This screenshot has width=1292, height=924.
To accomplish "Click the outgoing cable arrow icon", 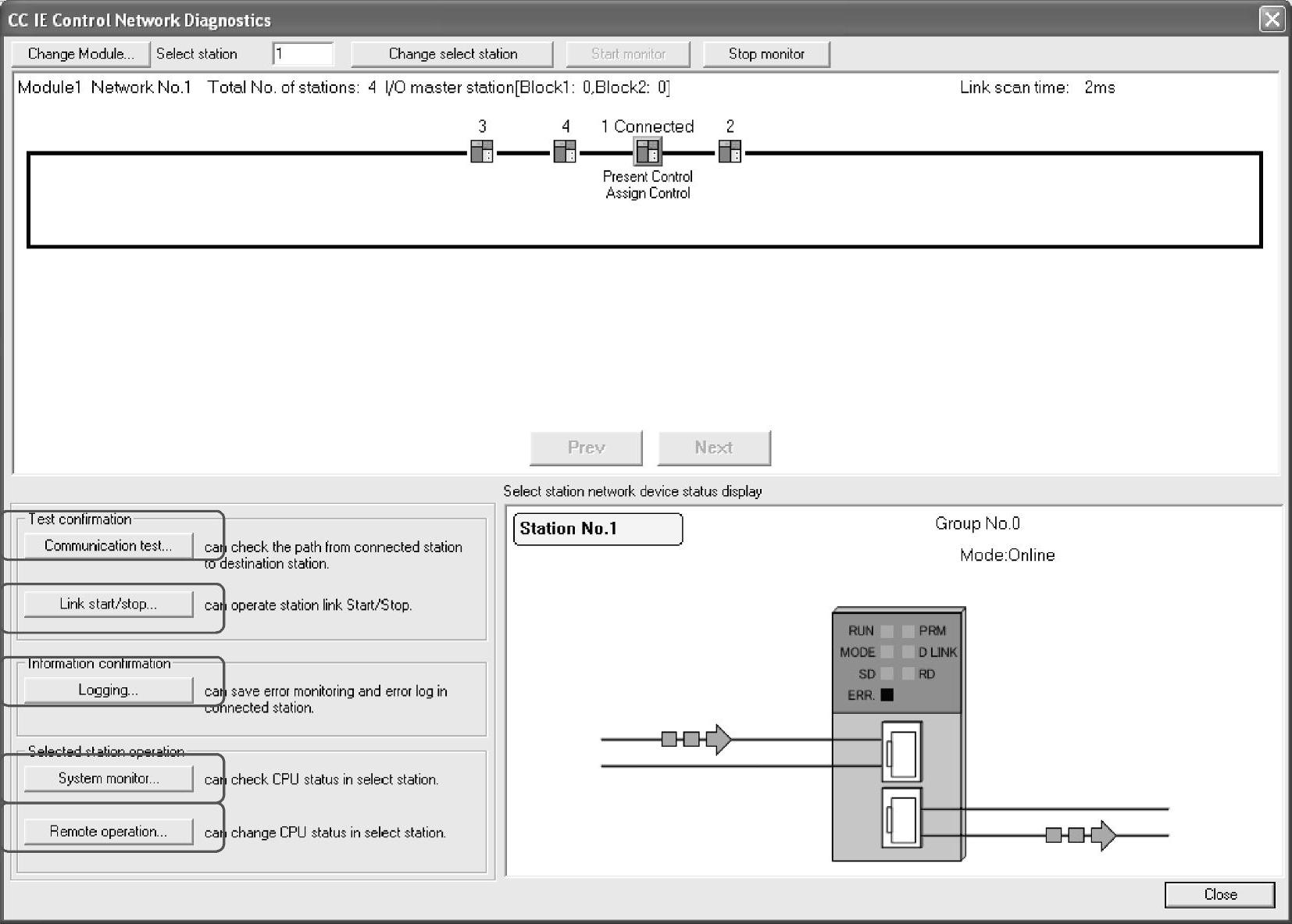I will pos(1080,835).
